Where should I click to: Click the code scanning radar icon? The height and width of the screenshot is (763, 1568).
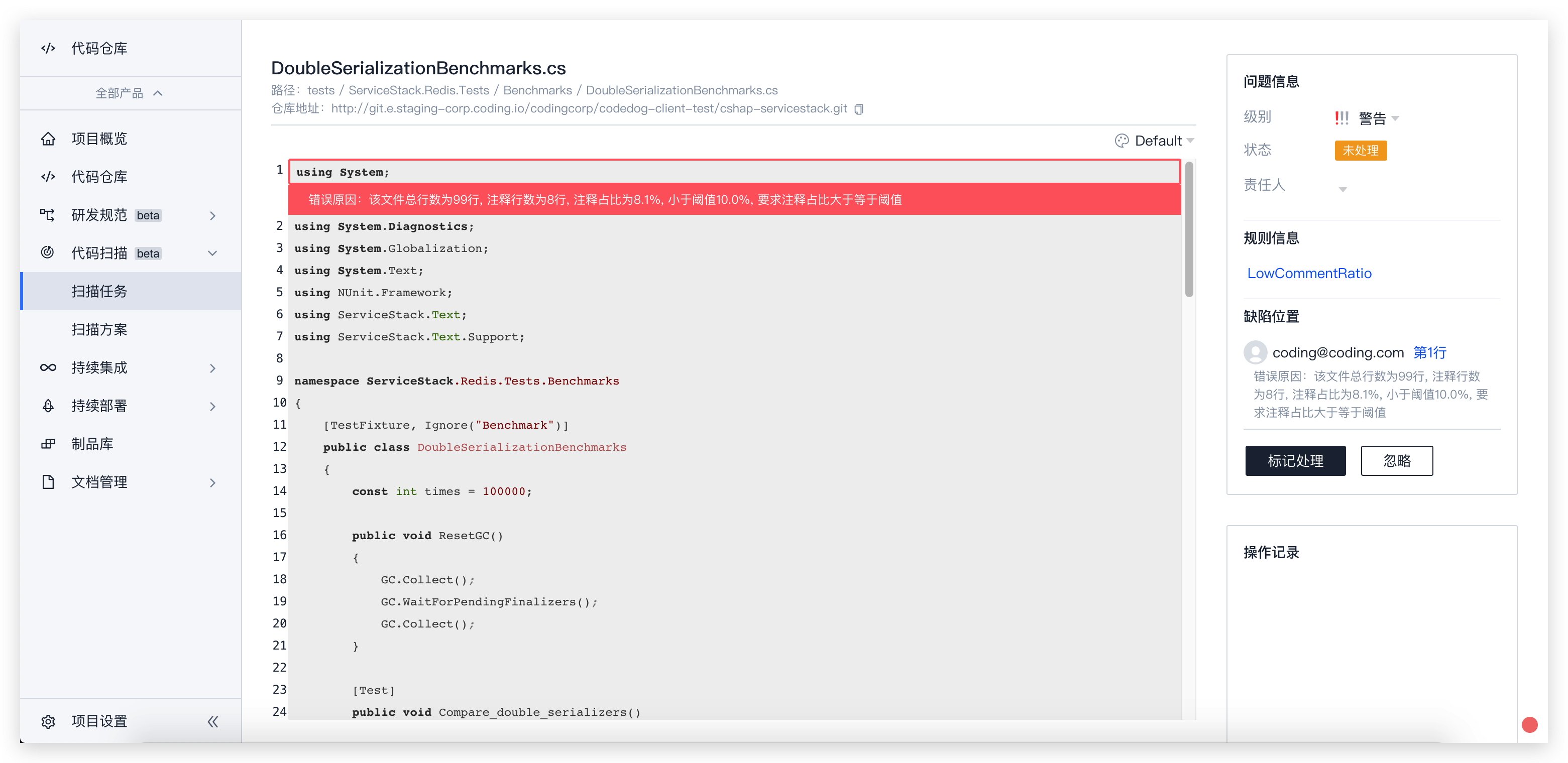tap(48, 252)
